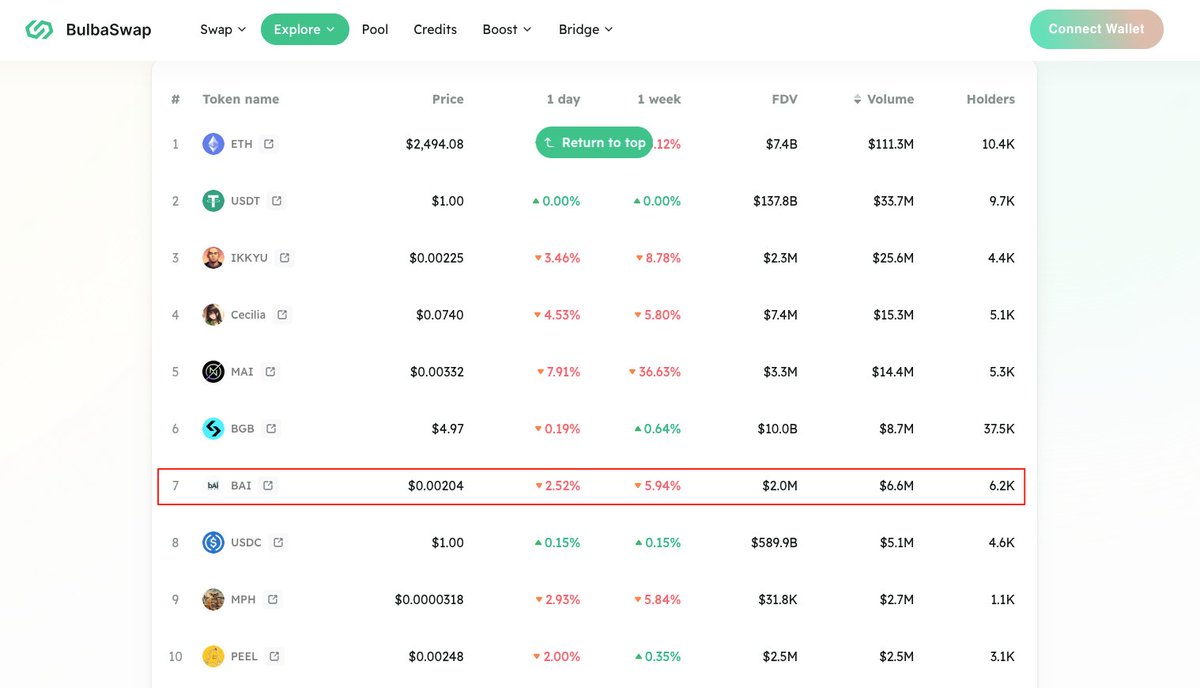Viewport: 1200px width, 688px height.
Task: Click the Holders column header
Action: point(991,100)
